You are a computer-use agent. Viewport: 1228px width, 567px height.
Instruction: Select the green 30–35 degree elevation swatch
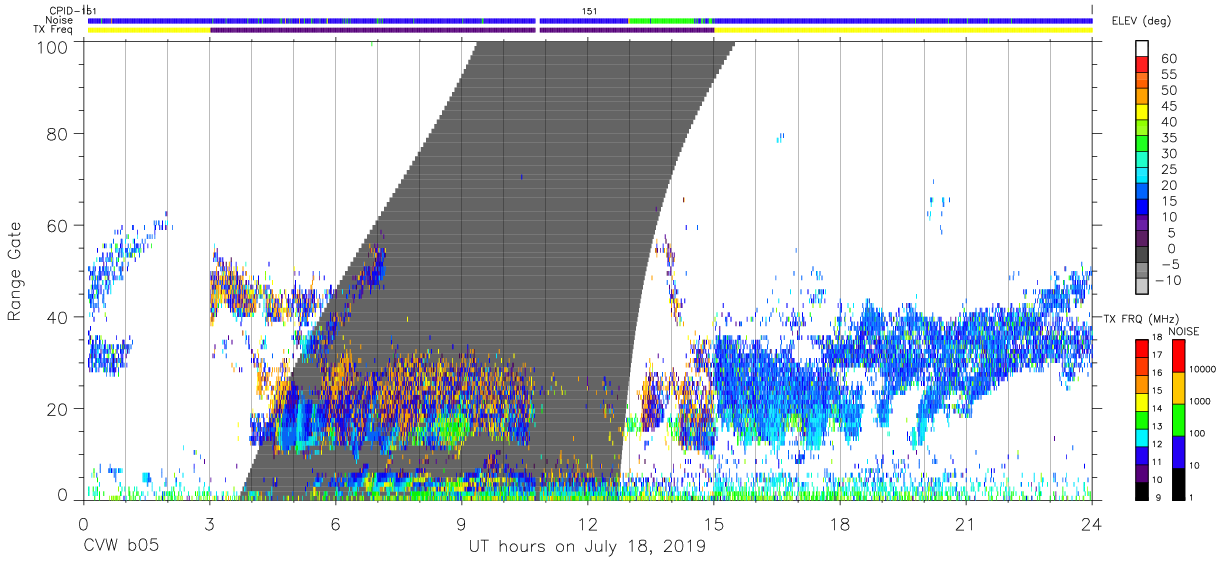[x=1141, y=145]
